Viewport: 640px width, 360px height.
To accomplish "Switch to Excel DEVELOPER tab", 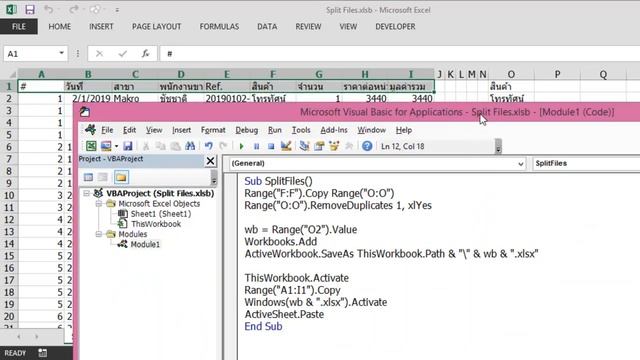I will click(395, 27).
